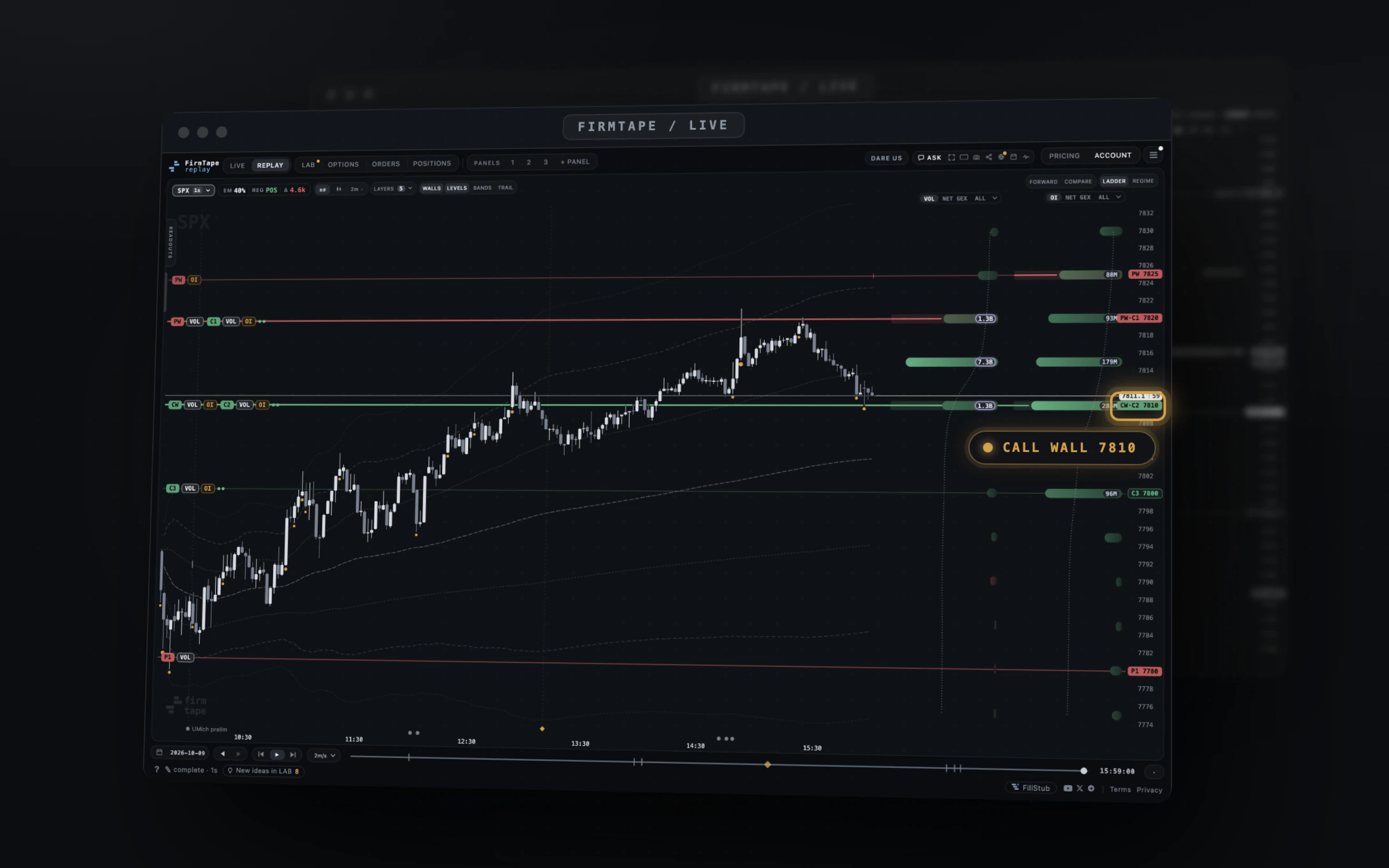Click the skip to start playback icon
Image resolution: width=1389 pixels, height=868 pixels.
pos(261,754)
